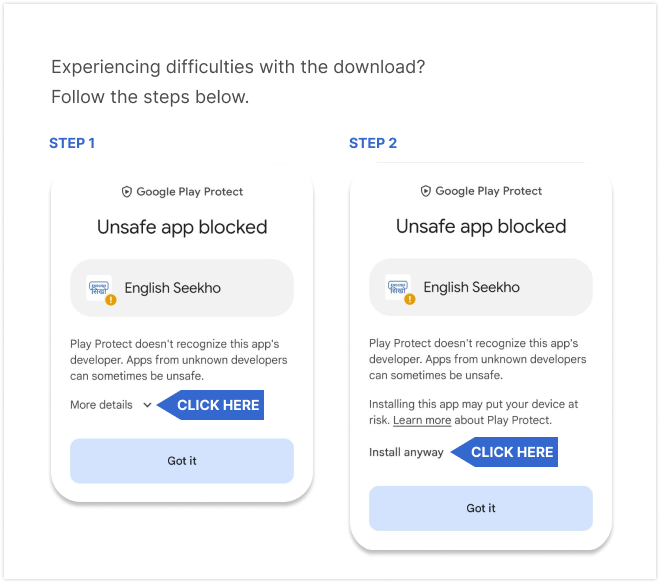Screen dimensions: 660x583
Task: Click the English Seekho app icon in Step 2
Action: 398,287
